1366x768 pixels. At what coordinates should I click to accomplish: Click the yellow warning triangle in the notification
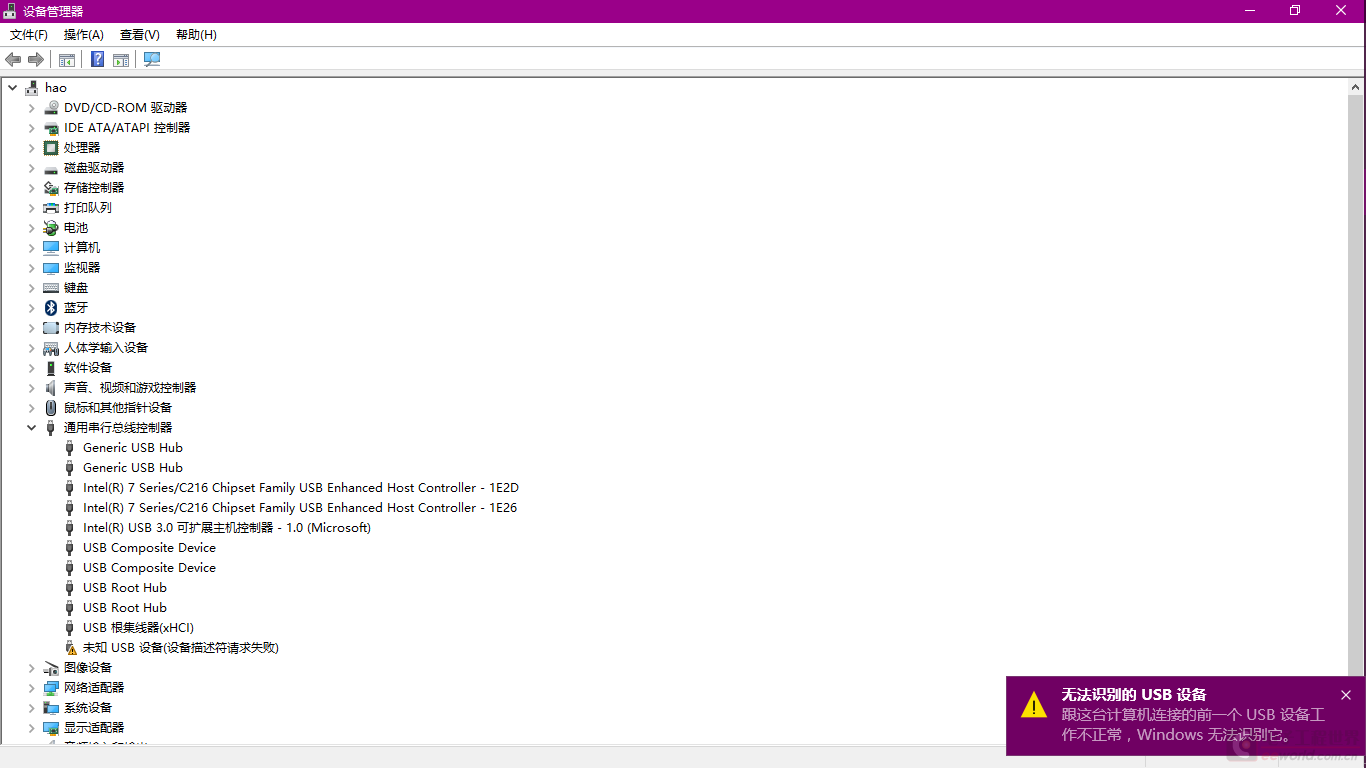coord(1034,705)
